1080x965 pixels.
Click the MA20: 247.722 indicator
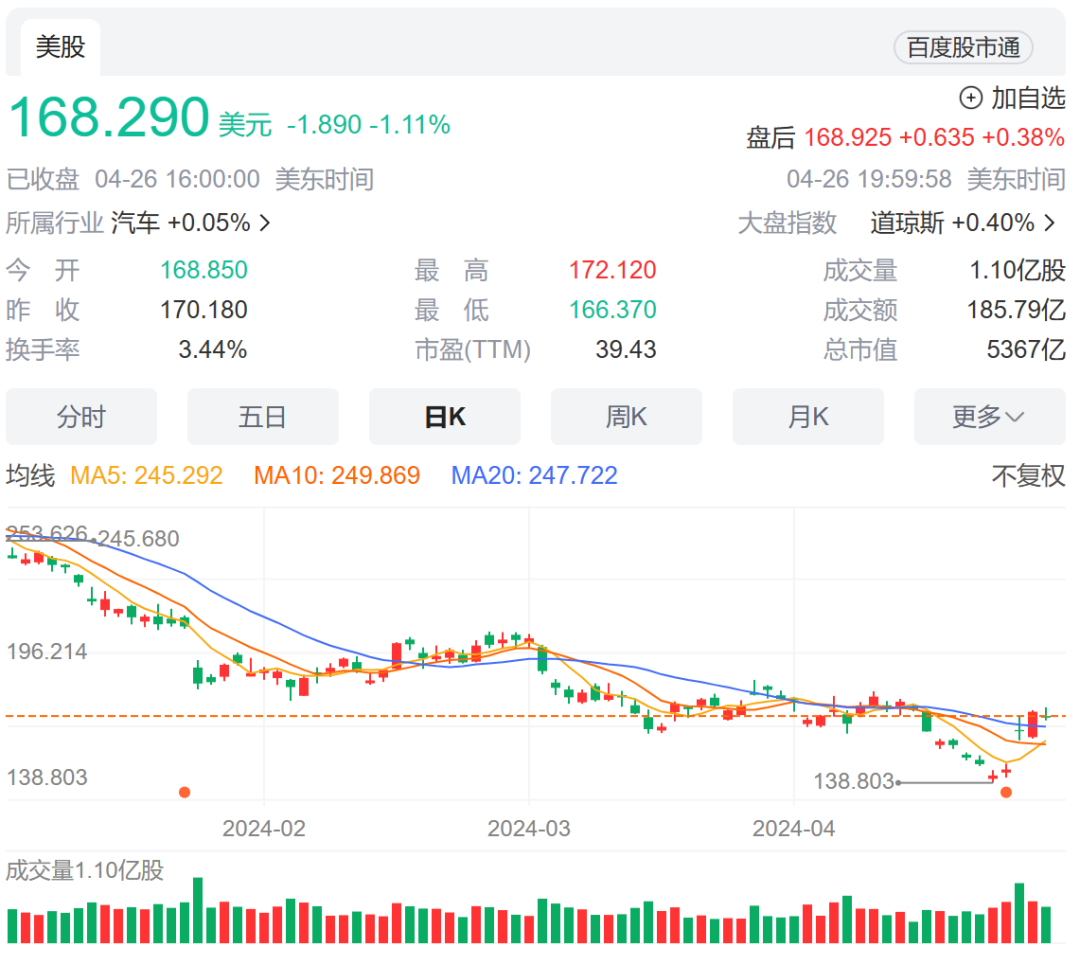[534, 475]
